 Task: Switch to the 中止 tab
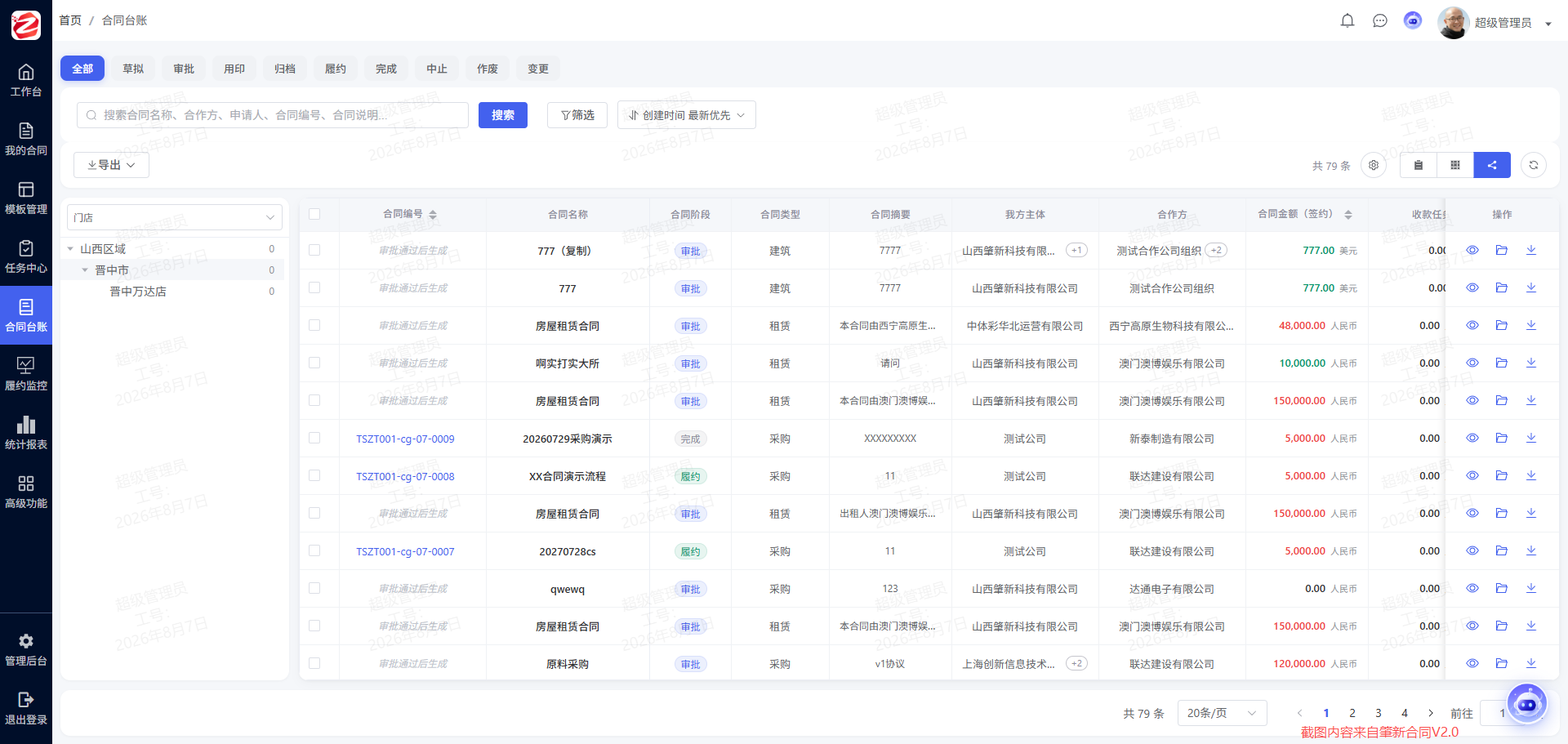pyautogui.click(x=437, y=69)
